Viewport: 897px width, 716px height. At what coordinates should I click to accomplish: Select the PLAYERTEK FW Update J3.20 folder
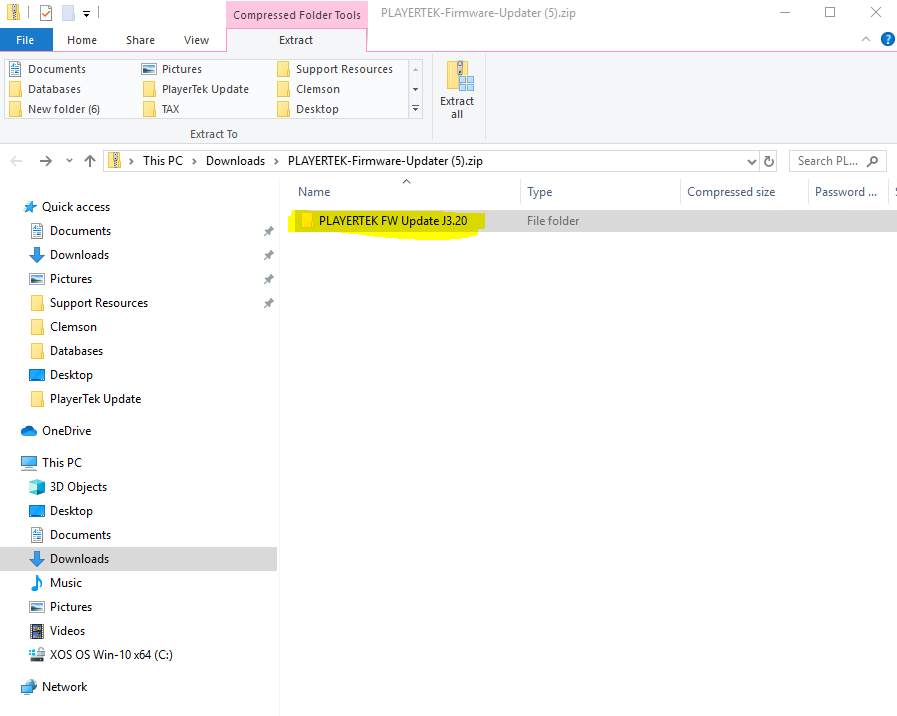(x=393, y=221)
